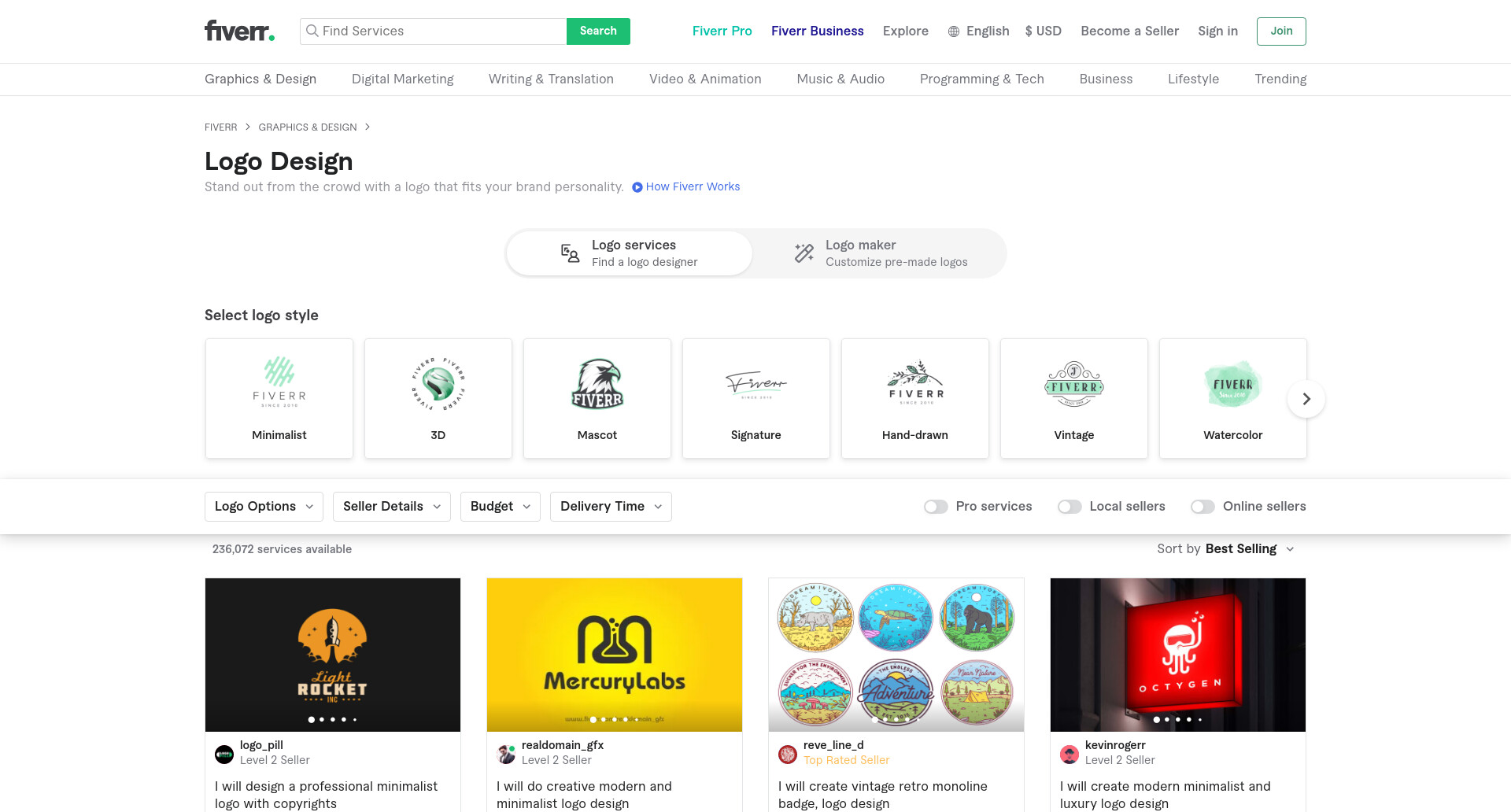This screenshot has height=812, width=1511.
Task: Open Programming & Tech category menu
Action: click(x=982, y=79)
